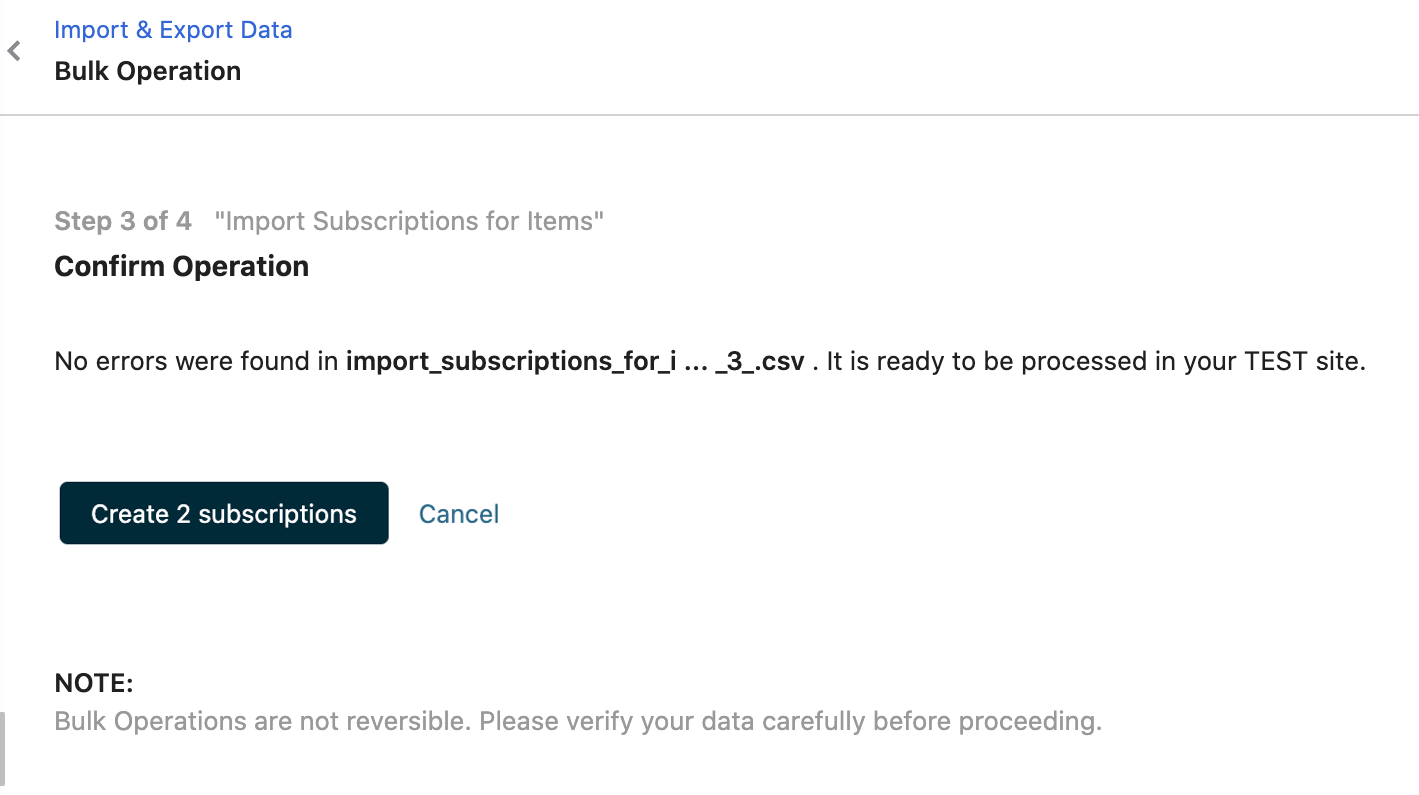Open the Import & Export Data breadcrumb link
The image size is (1419, 795).
coord(173,30)
